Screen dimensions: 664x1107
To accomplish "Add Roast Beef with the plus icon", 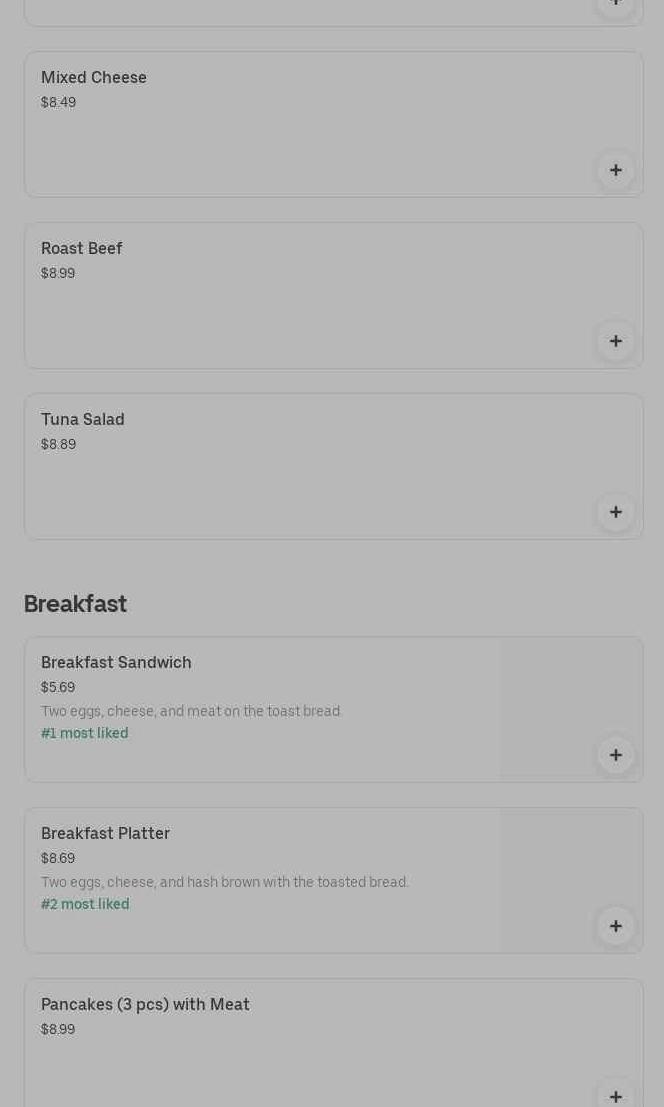I will [x=615, y=341].
